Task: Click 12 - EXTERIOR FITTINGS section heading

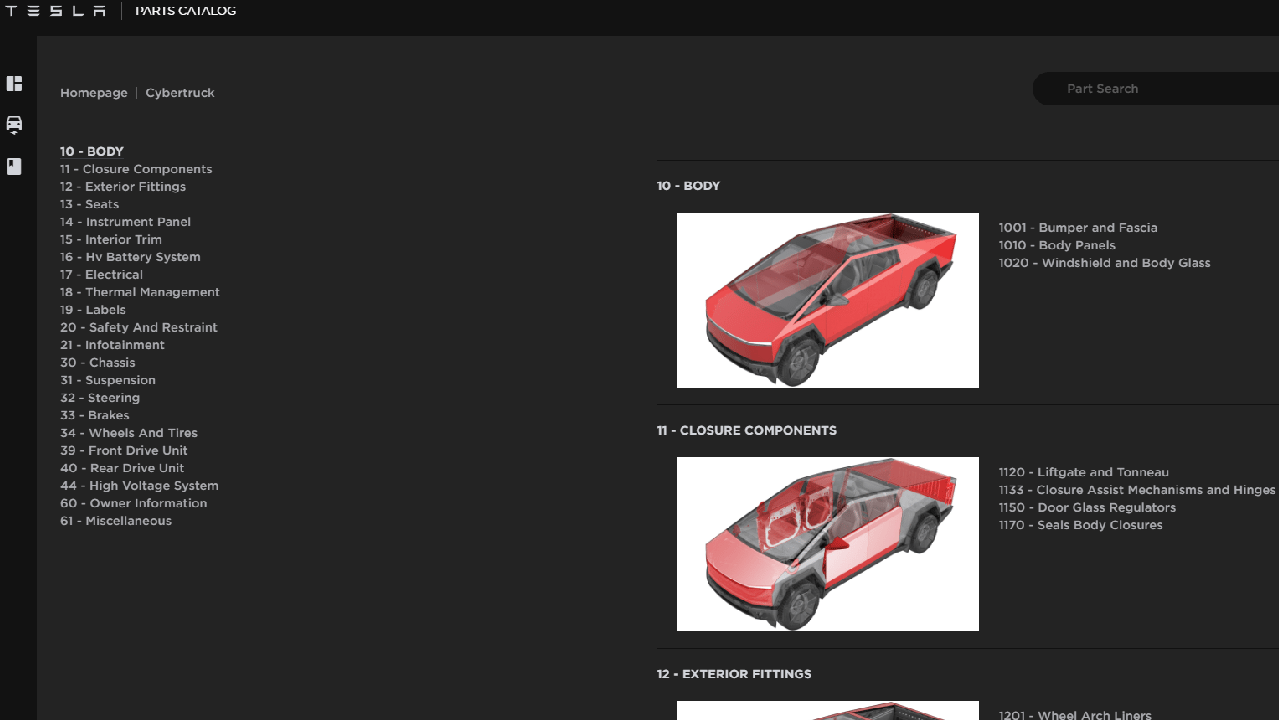Action: [734, 674]
